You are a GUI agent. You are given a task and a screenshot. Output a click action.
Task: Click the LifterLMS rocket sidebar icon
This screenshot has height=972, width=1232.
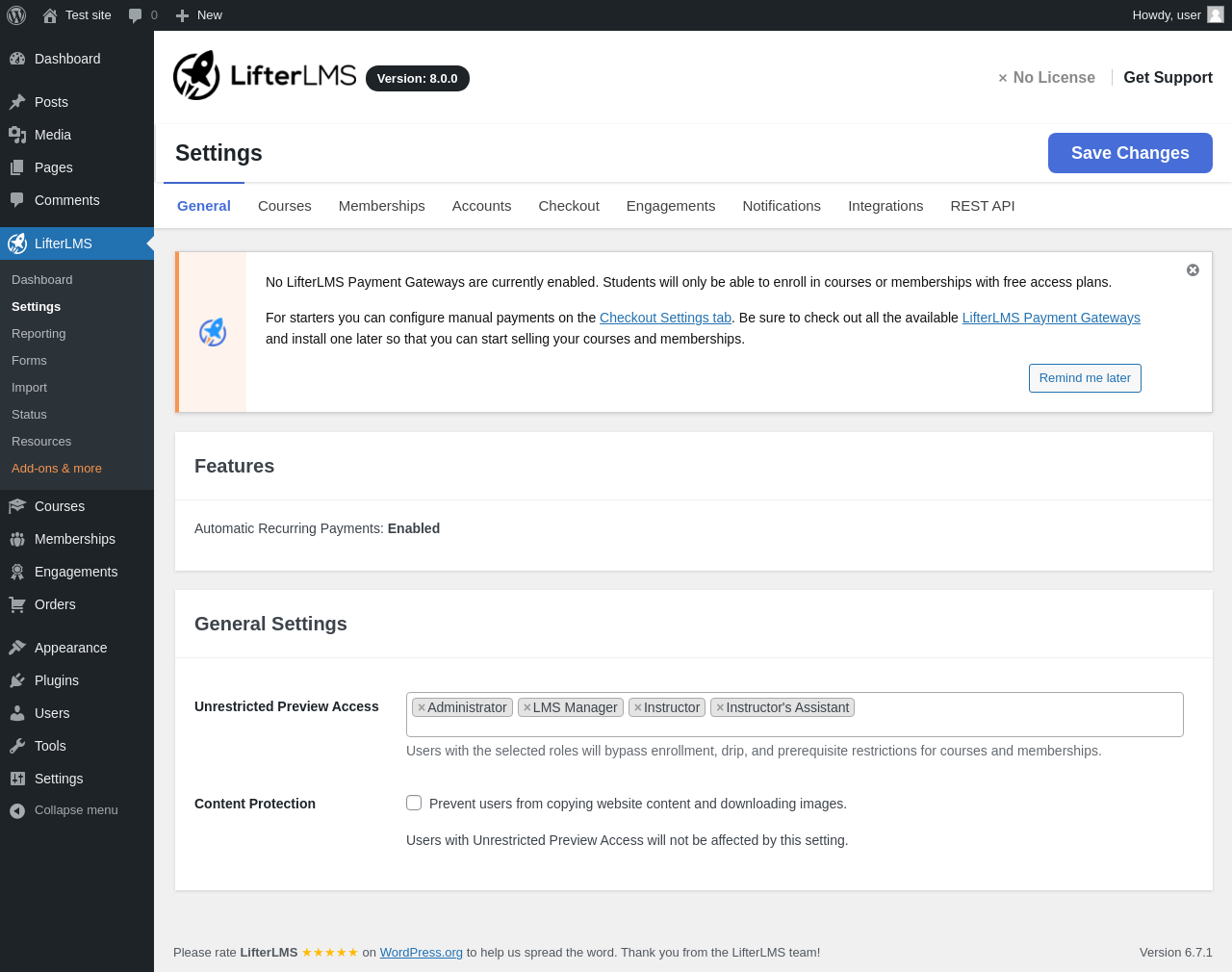coord(17,243)
